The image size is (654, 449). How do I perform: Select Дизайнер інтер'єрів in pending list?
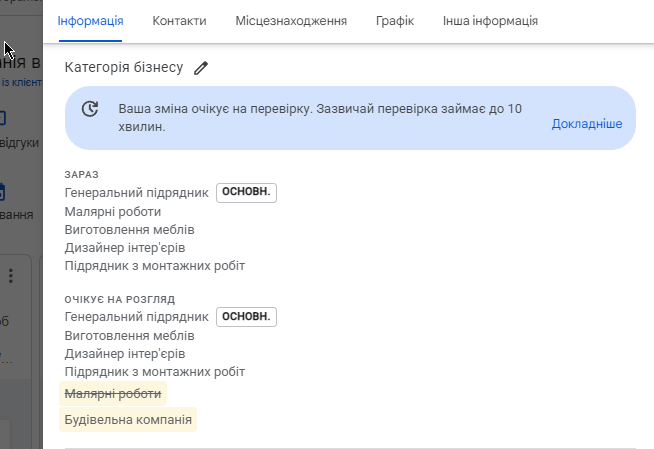(125, 354)
